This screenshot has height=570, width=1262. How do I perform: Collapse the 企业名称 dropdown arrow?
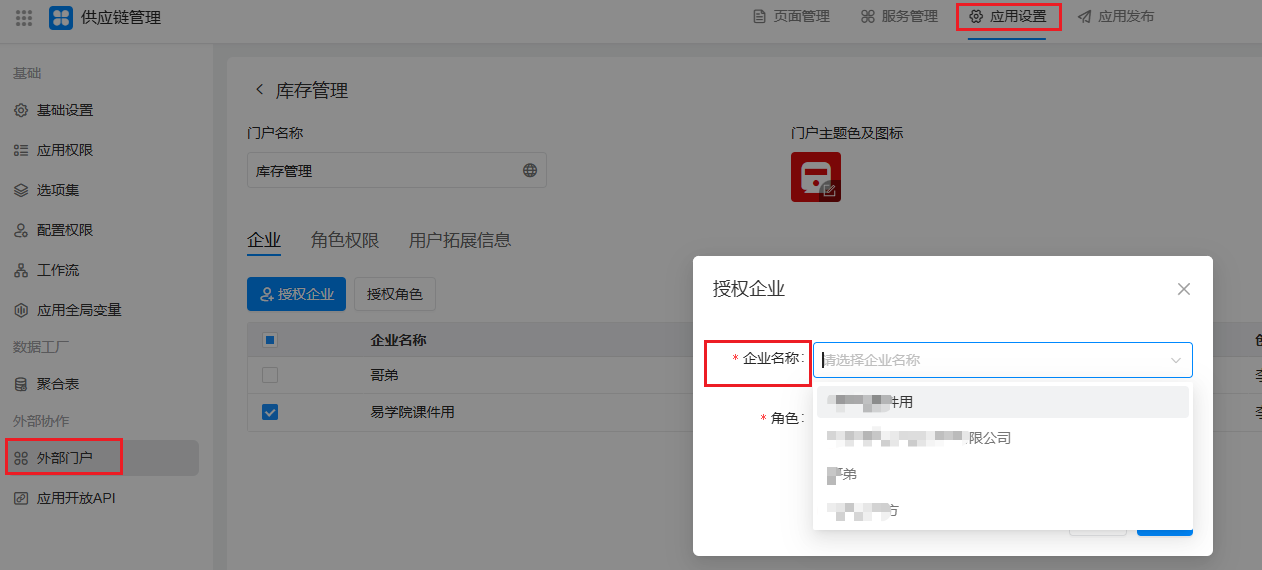1176,360
